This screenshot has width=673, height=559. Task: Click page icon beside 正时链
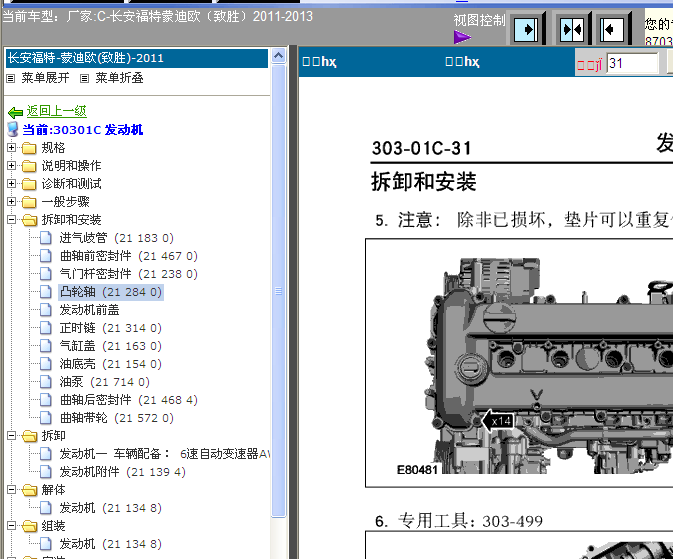[x=45, y=328]
